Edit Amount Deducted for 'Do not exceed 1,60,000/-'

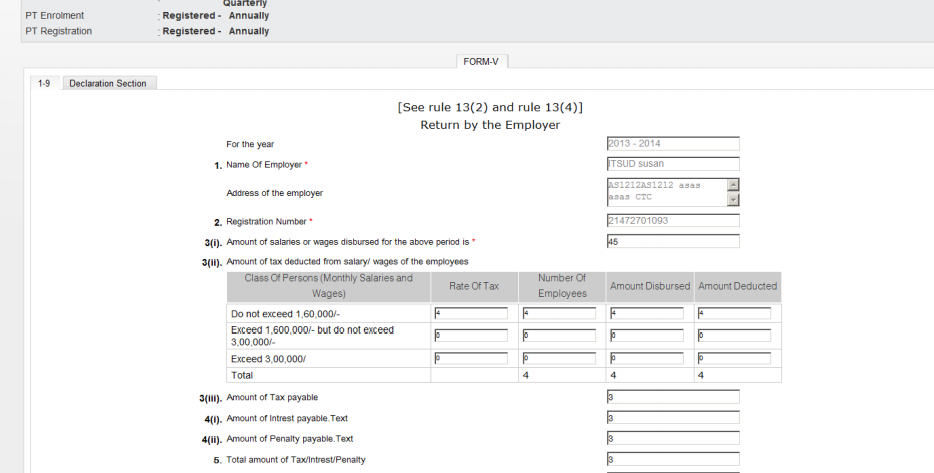734,313
